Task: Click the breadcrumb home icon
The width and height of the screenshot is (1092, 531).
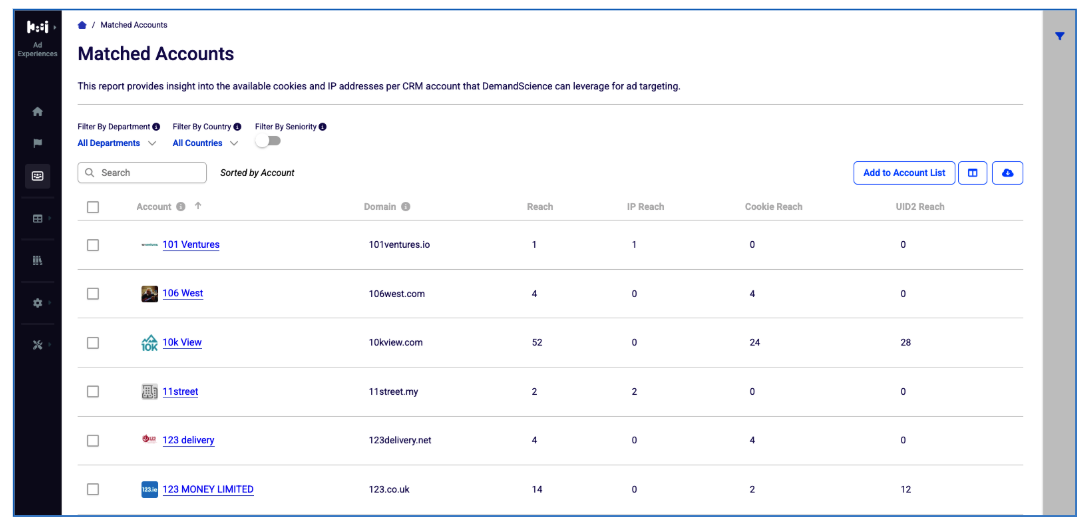Action: (82, 25)
